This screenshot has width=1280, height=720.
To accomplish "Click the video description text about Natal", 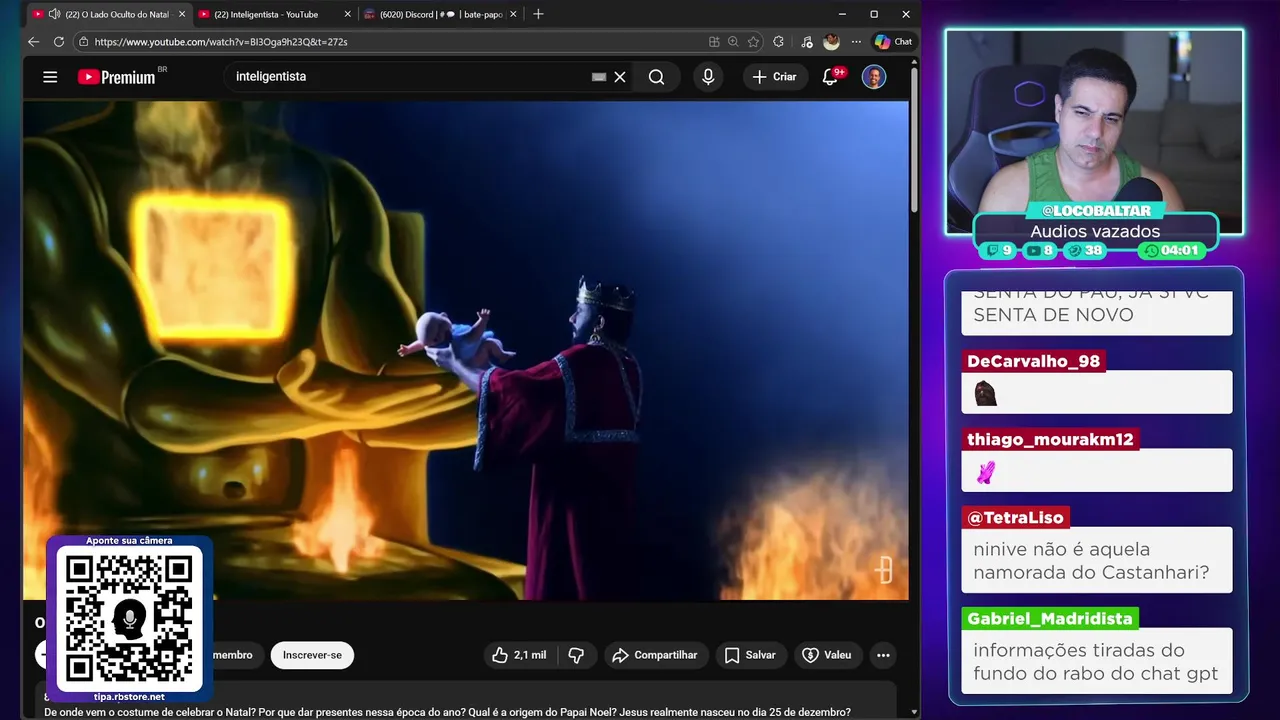I will (x=447, y=712).
